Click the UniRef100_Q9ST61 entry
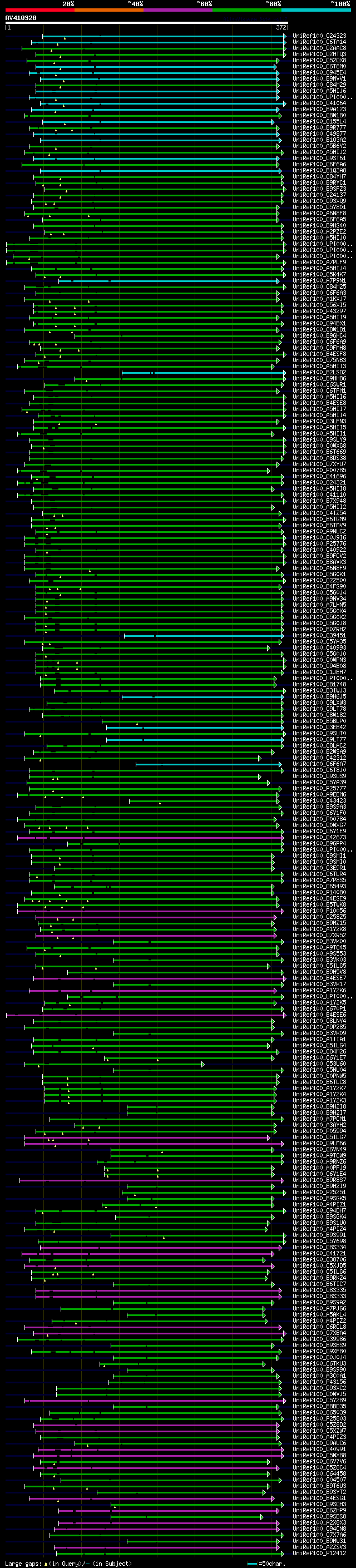This screenshot has width=356, height=1568. click(319, 159)
